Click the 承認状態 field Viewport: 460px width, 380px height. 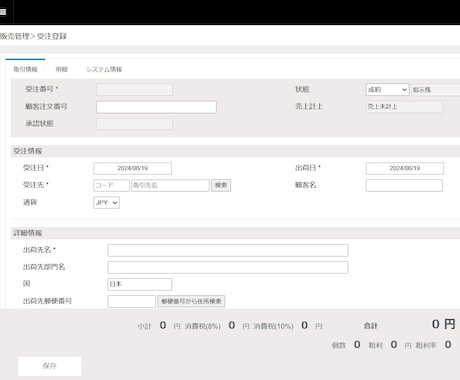click(134, 124)
